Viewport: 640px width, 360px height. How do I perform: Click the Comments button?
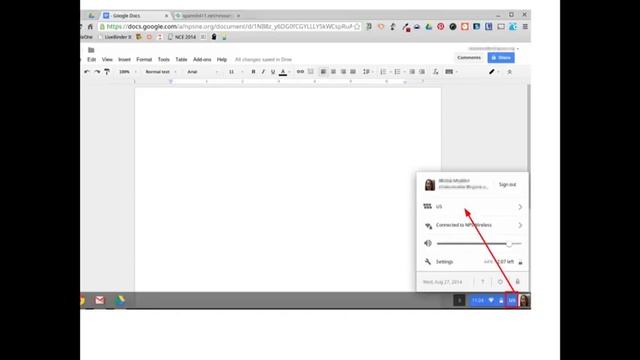click(469, 58)
